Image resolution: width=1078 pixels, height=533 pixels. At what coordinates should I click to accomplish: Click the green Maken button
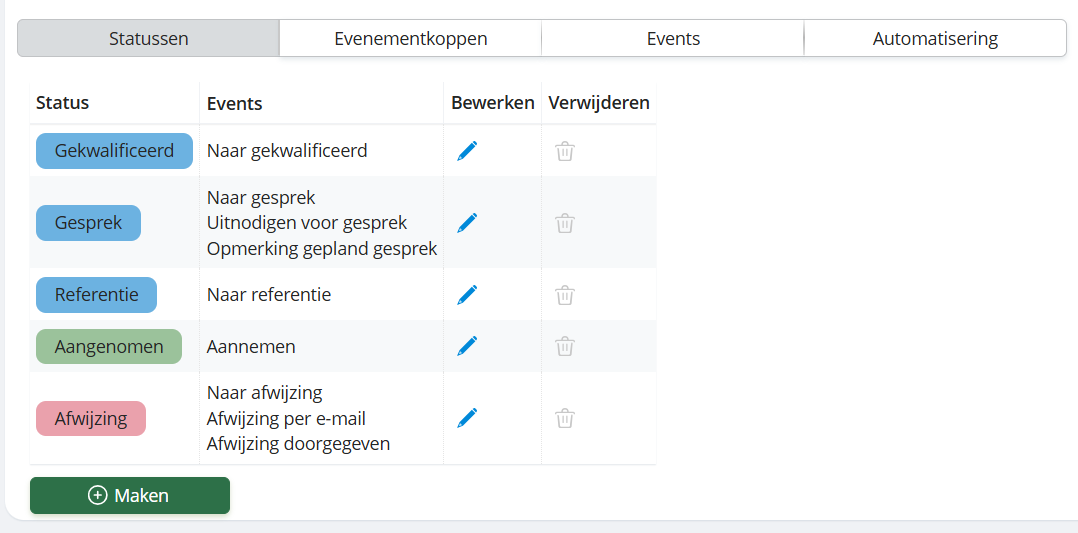130,495
